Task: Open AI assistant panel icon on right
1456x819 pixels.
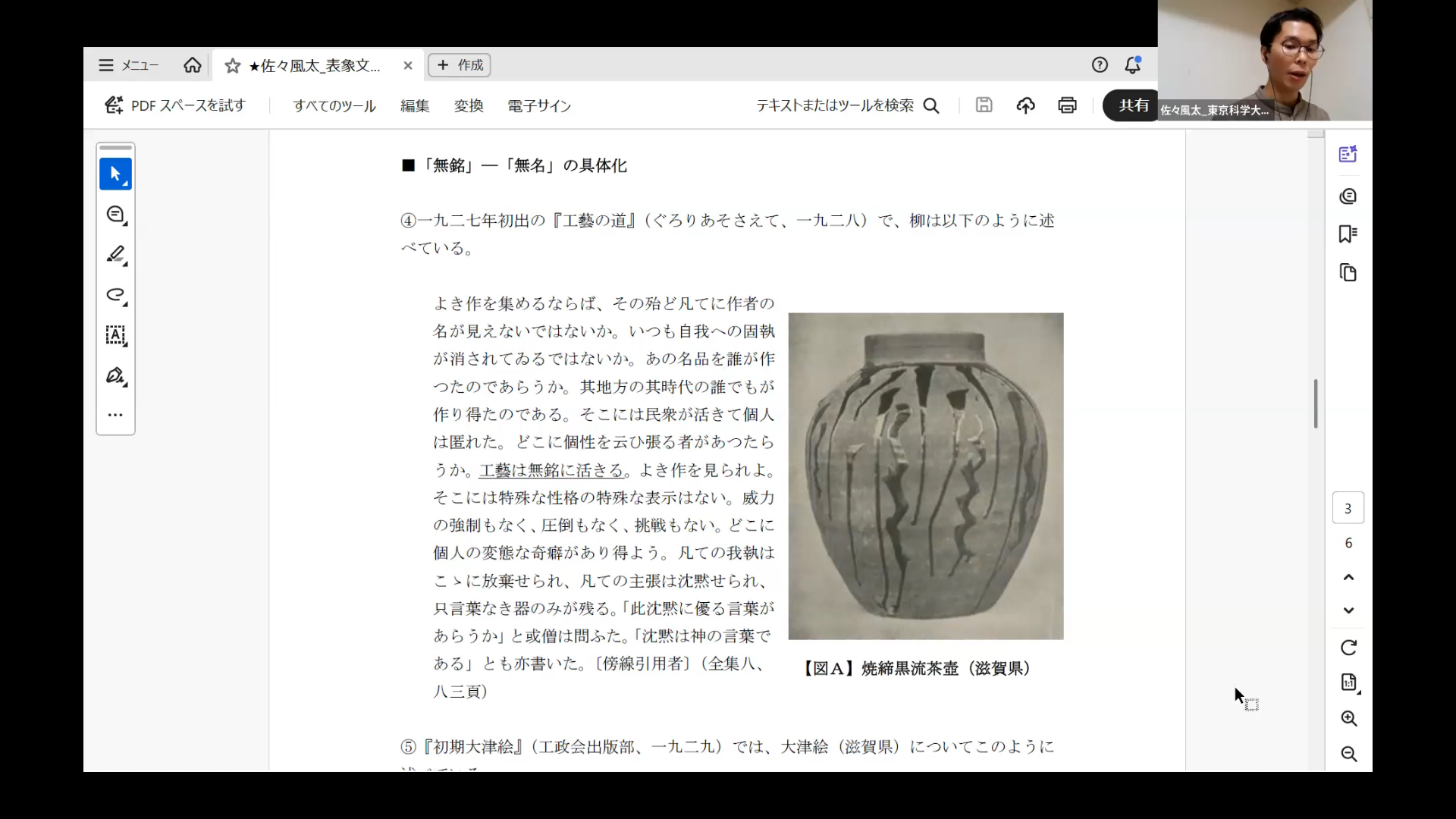Action: coord(1348,154)
